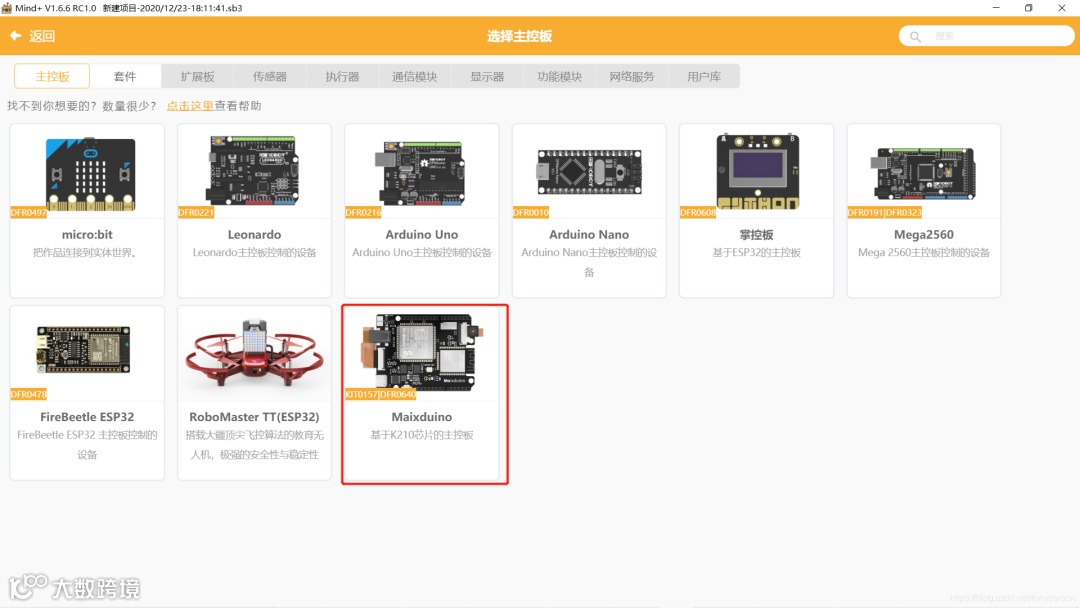
Task: Click the Leonardo title text
Action: click(x=254, y=234)
